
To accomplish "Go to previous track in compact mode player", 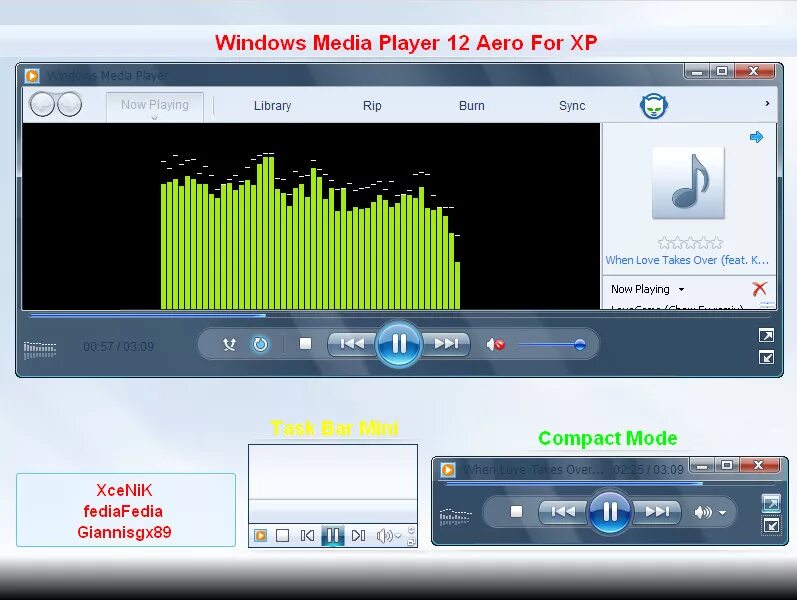I will pos(563,512).
